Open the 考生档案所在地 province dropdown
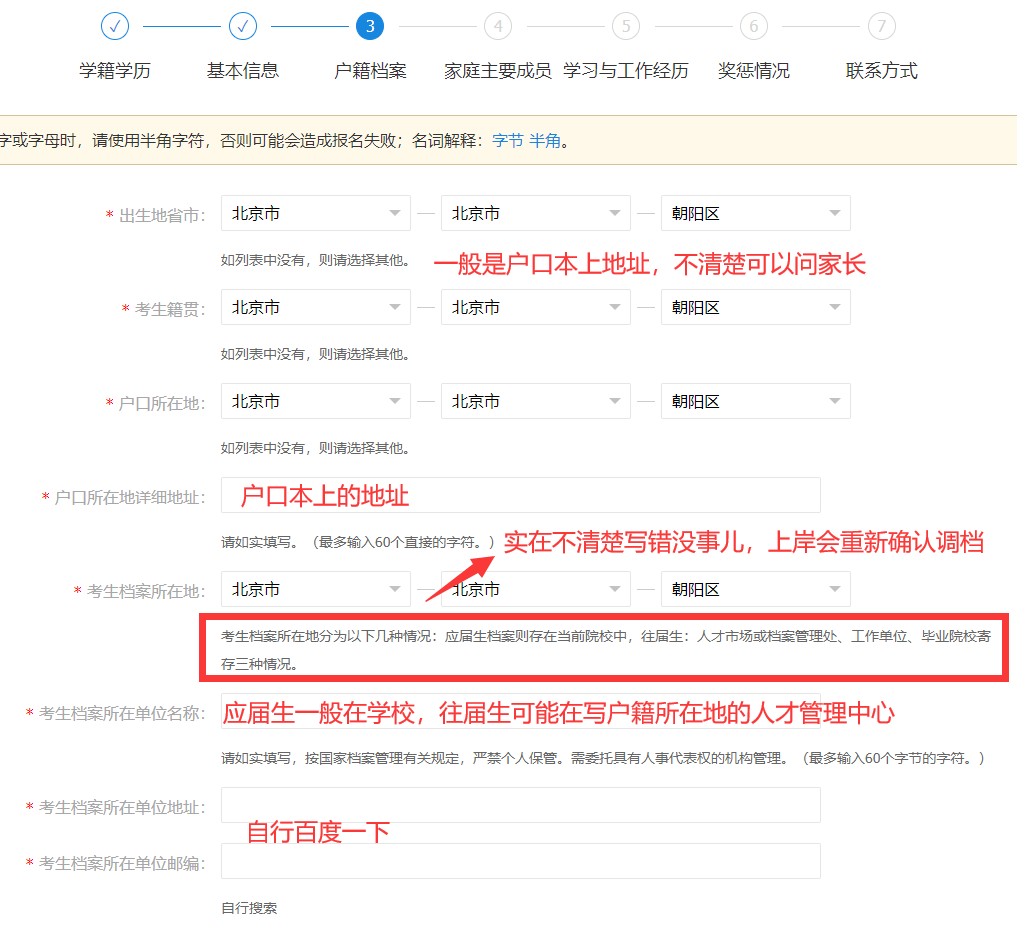 click(315, 589)
